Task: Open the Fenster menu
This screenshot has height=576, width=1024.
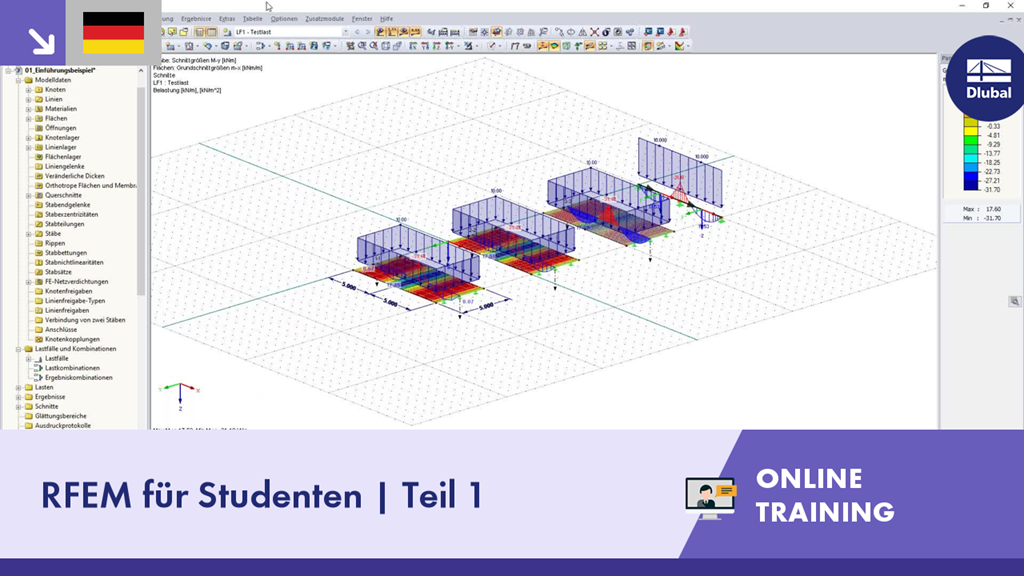Action: click(x=362, y=19)
